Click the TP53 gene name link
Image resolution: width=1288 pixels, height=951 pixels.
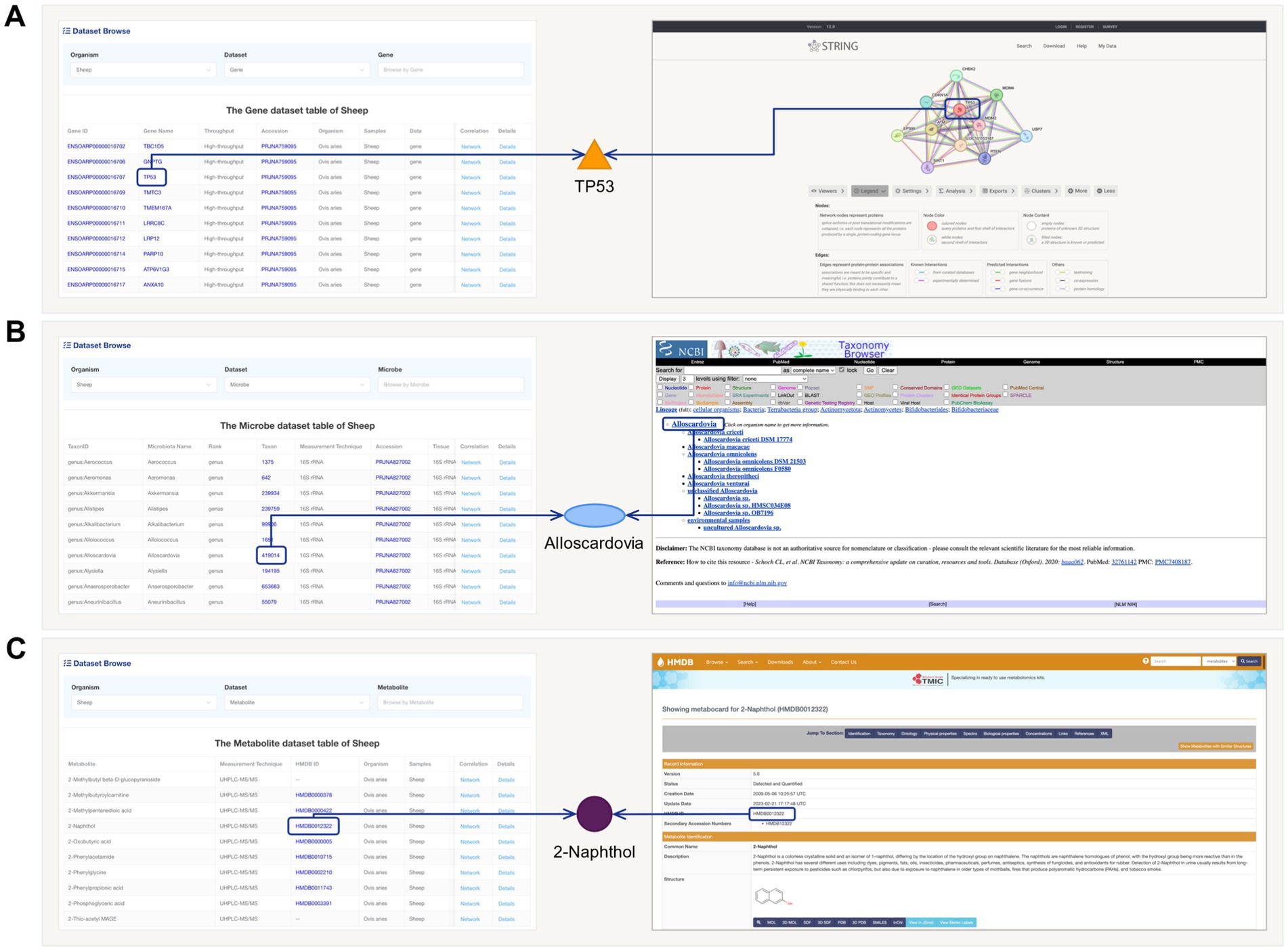click(150, 177)
